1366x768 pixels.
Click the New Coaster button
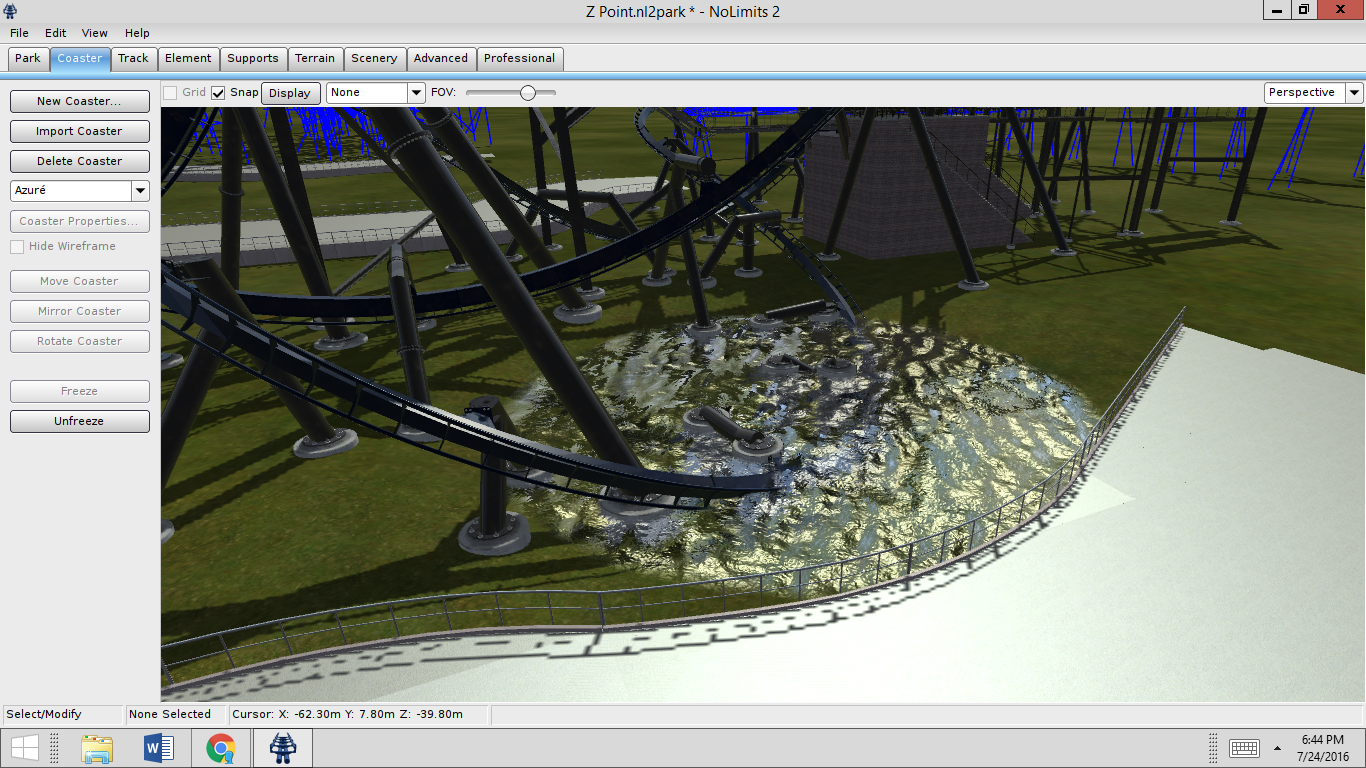click(79, 101)
